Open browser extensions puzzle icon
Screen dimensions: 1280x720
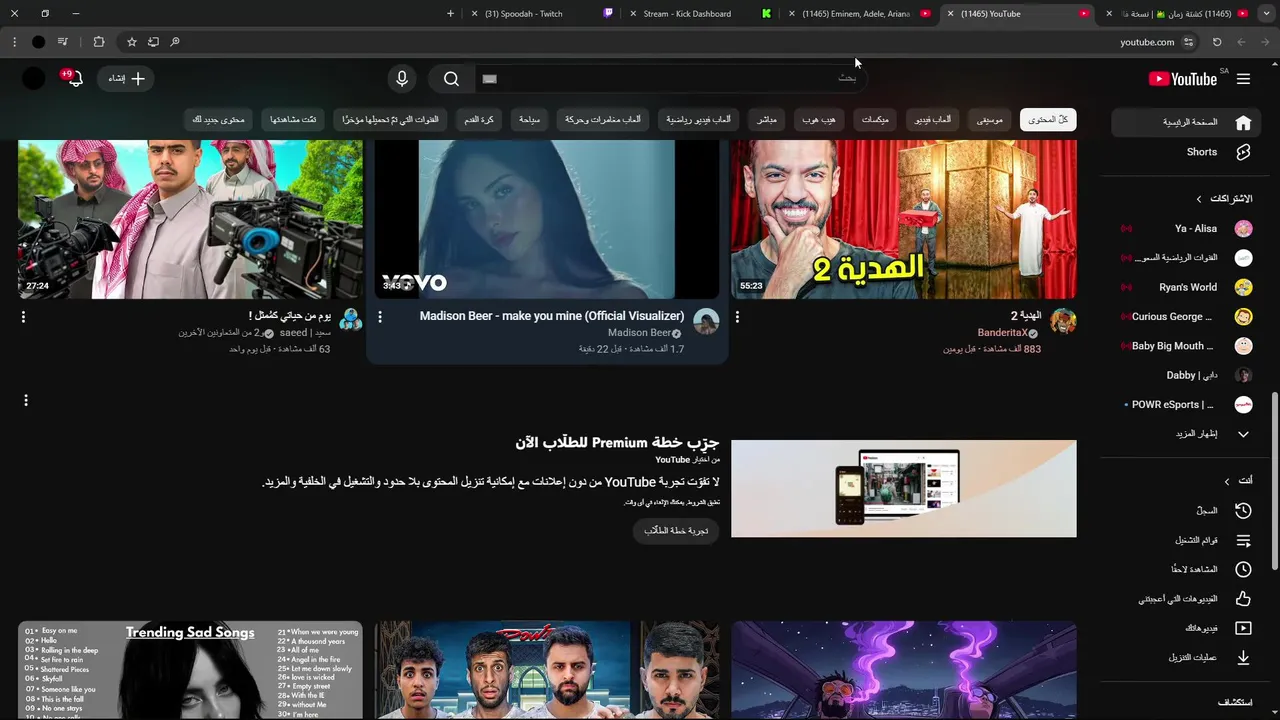(x=98, y=42)
